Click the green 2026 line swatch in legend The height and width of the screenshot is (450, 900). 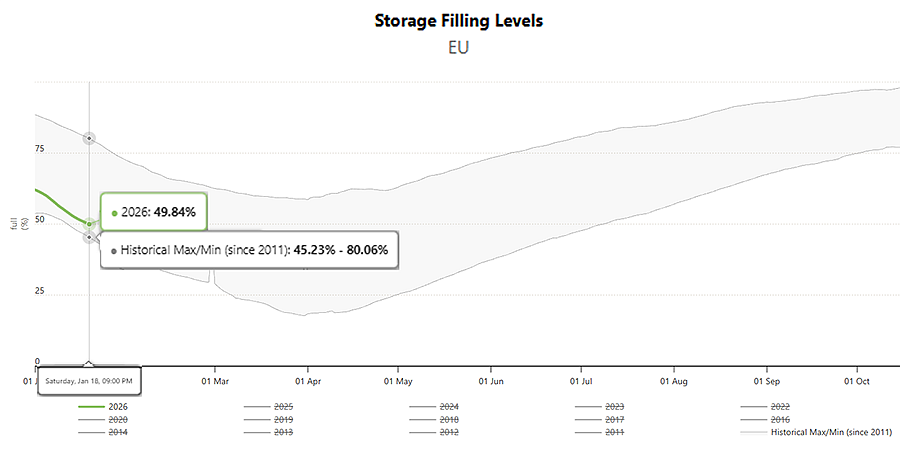92,407
